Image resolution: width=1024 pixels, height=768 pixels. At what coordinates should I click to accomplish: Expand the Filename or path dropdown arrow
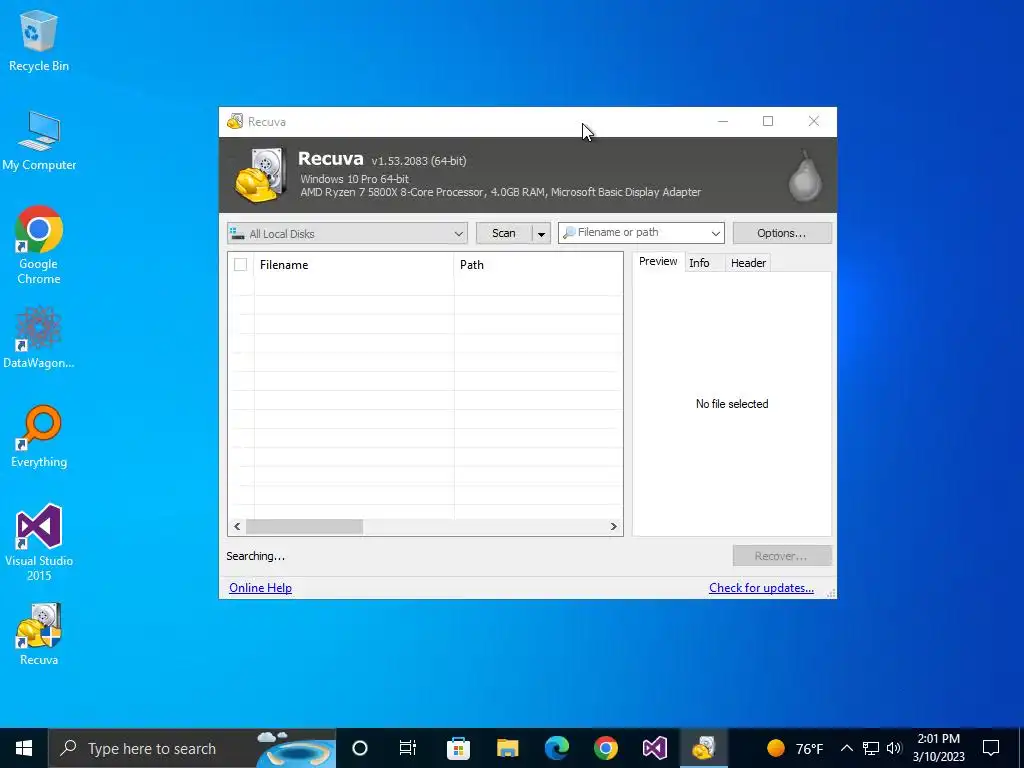(x=716, y=233)
